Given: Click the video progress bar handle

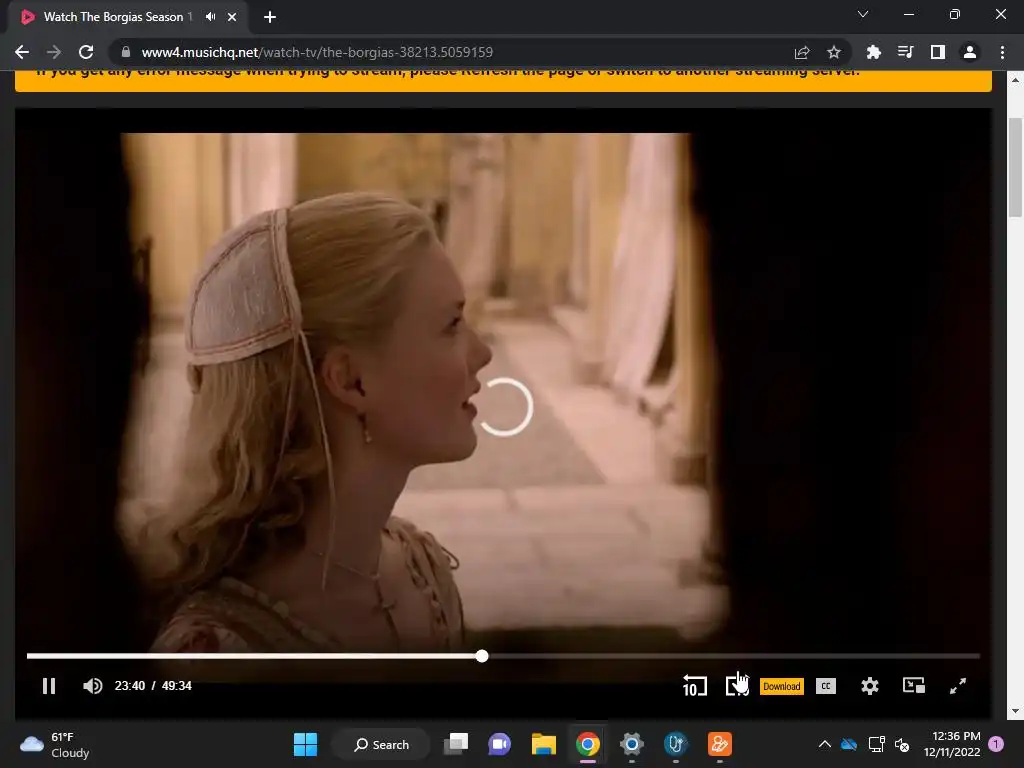Looking at the screenshot, I should [482, 656].
